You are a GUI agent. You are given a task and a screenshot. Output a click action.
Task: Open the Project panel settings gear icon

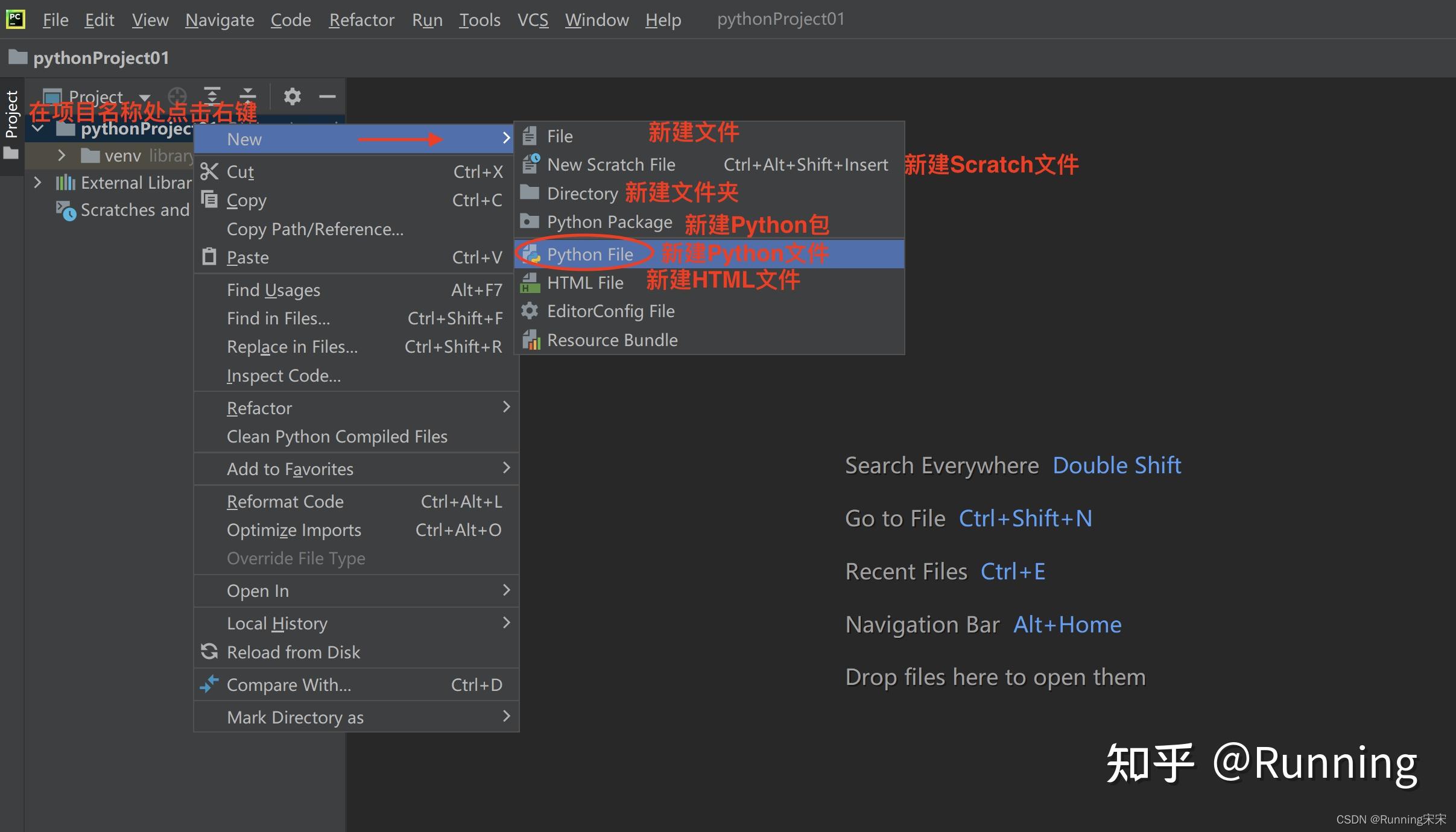click(x=293, y=96)
